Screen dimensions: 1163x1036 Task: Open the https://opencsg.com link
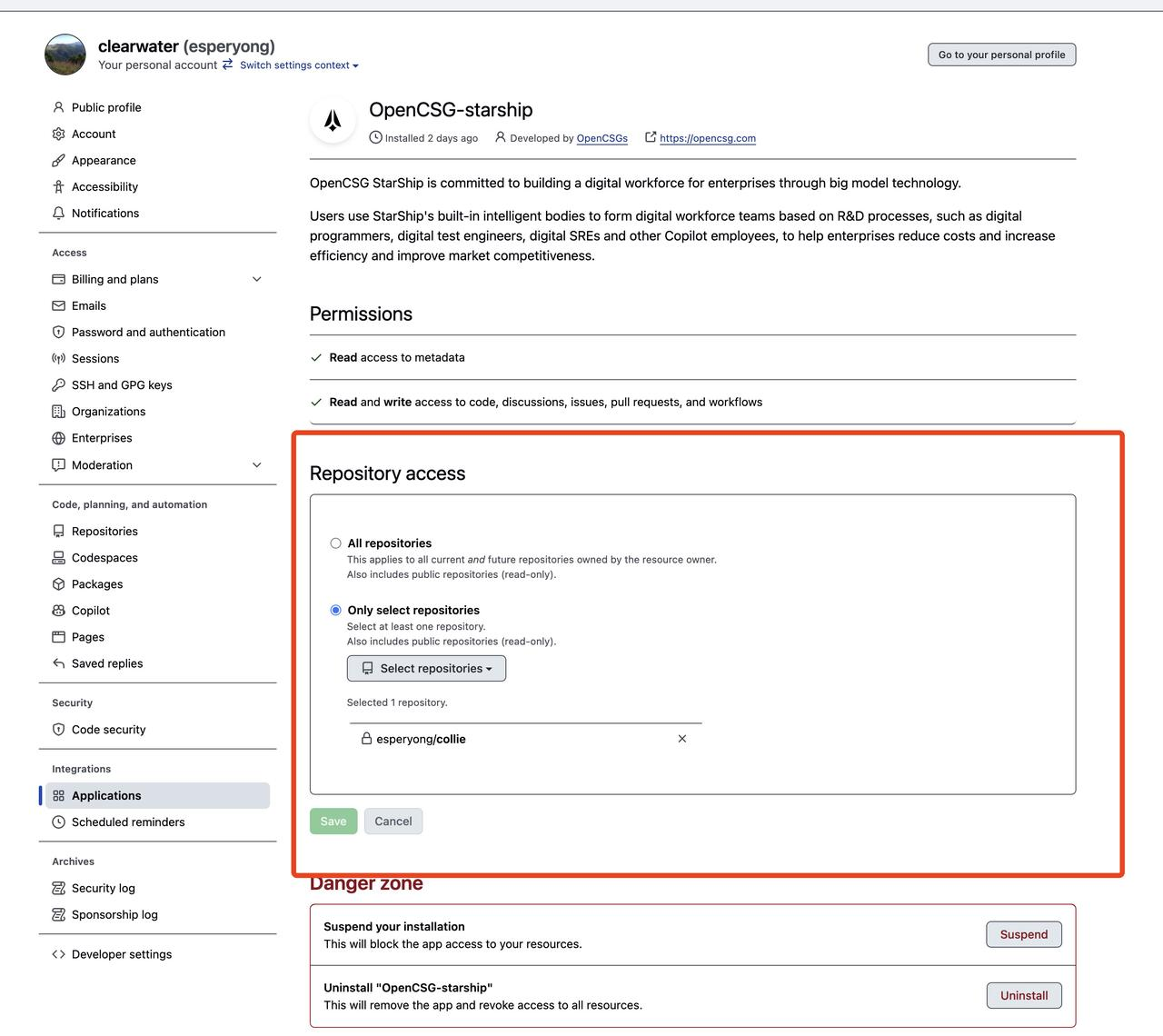[708, 138]
